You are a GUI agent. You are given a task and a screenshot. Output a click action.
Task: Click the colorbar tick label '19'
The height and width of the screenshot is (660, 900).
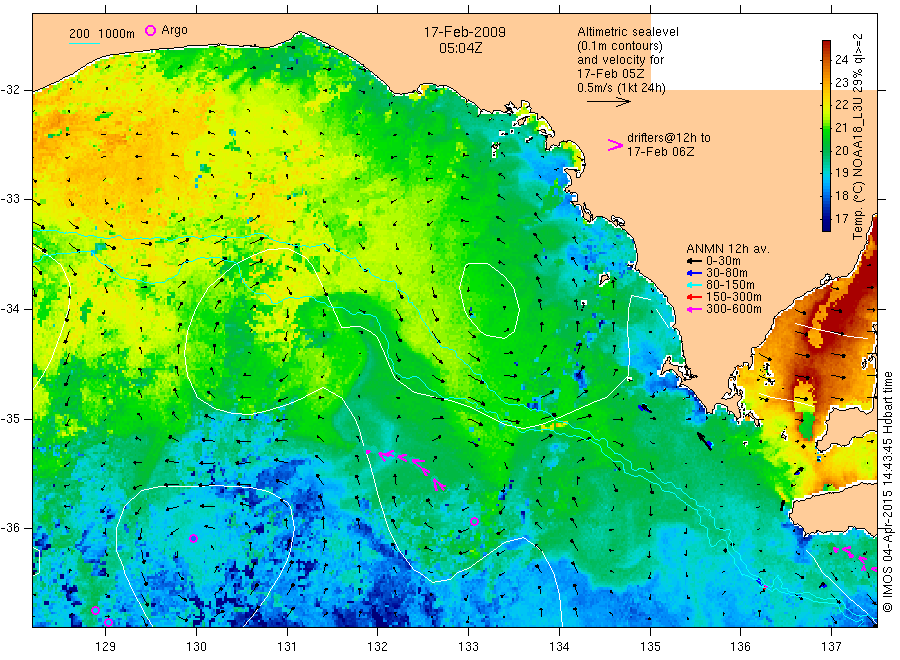pyautogui.click(x=841, y=173)
